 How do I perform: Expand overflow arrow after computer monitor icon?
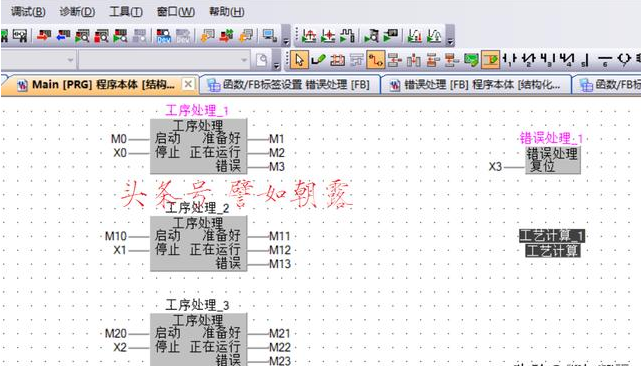coord(286,40)
